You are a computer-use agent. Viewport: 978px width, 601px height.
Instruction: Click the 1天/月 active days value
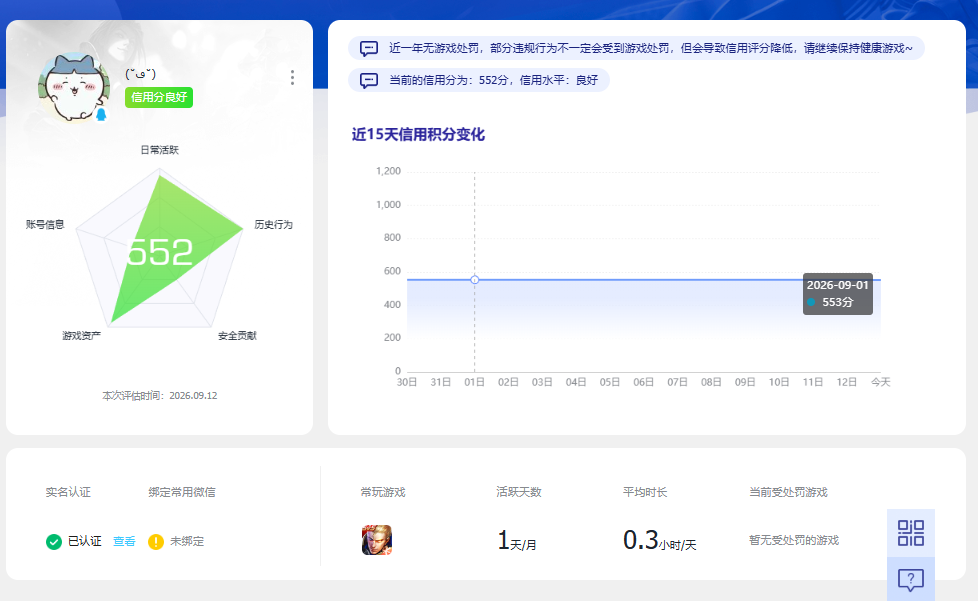(x=516, y=540)
